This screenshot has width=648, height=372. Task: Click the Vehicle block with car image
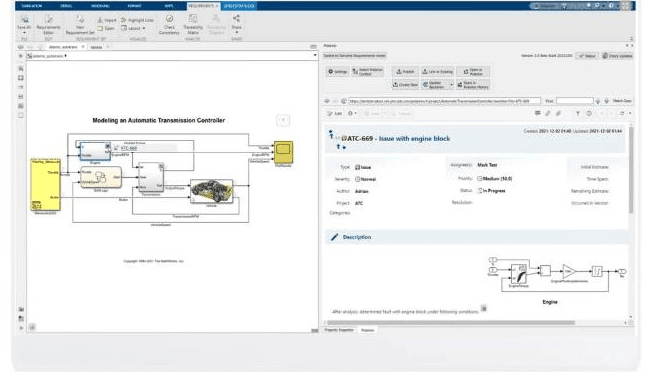(211, 191)
